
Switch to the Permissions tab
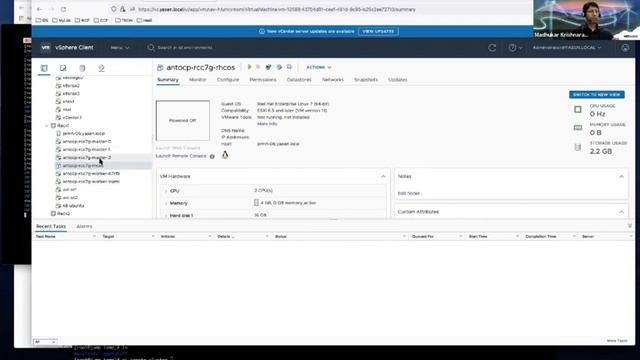(263, 80)
